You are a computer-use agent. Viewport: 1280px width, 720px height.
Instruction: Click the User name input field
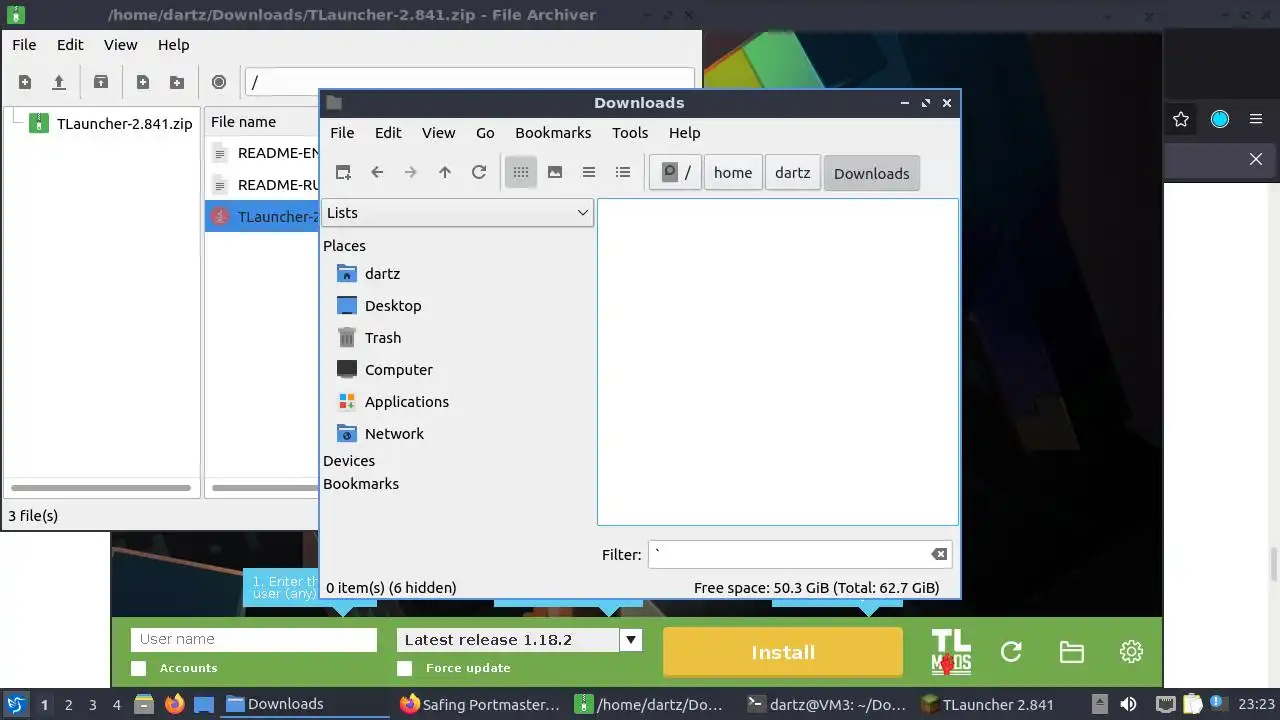click(x=254, y=639)
